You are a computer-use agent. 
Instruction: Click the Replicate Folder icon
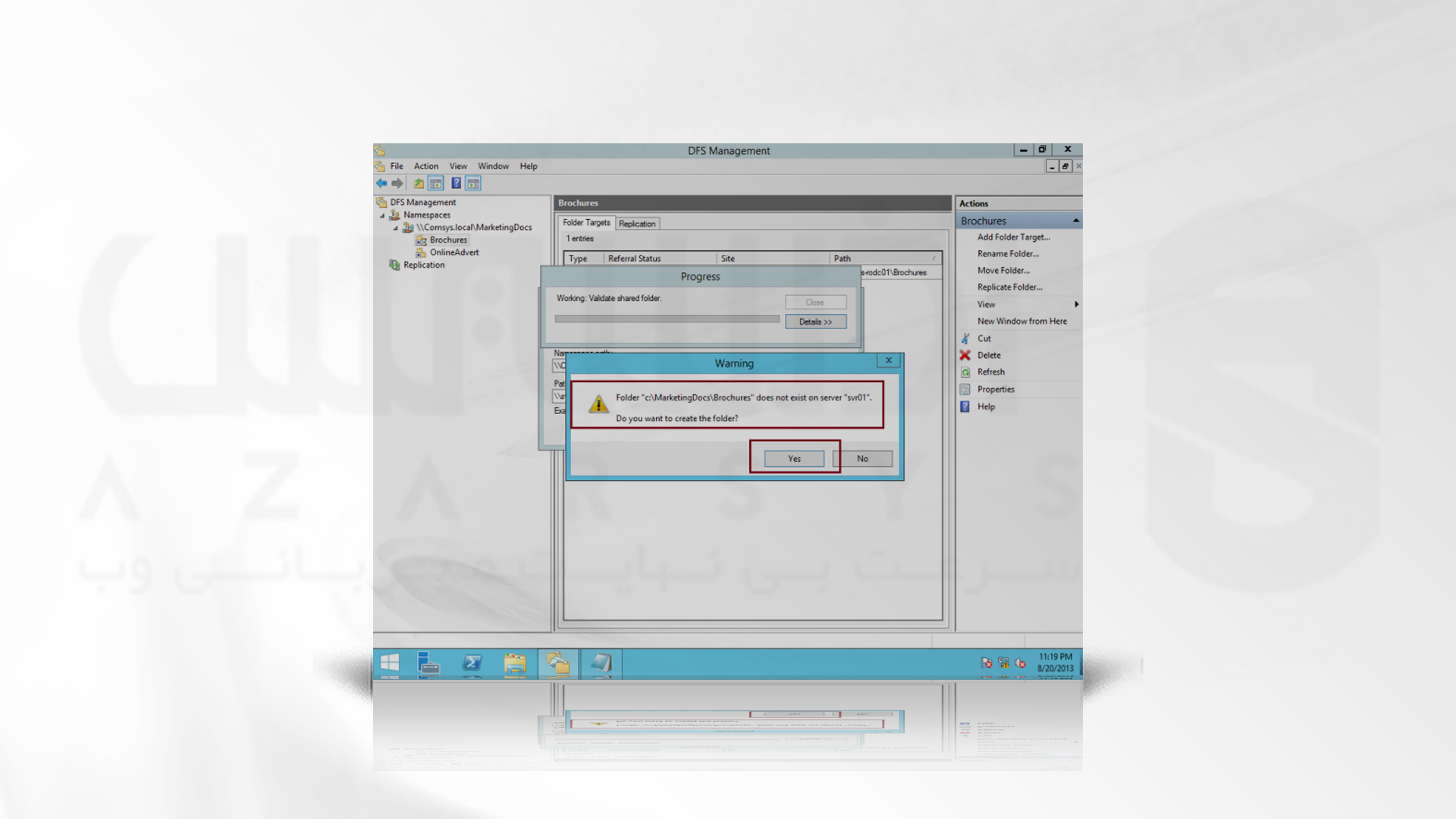(1009, 287)
